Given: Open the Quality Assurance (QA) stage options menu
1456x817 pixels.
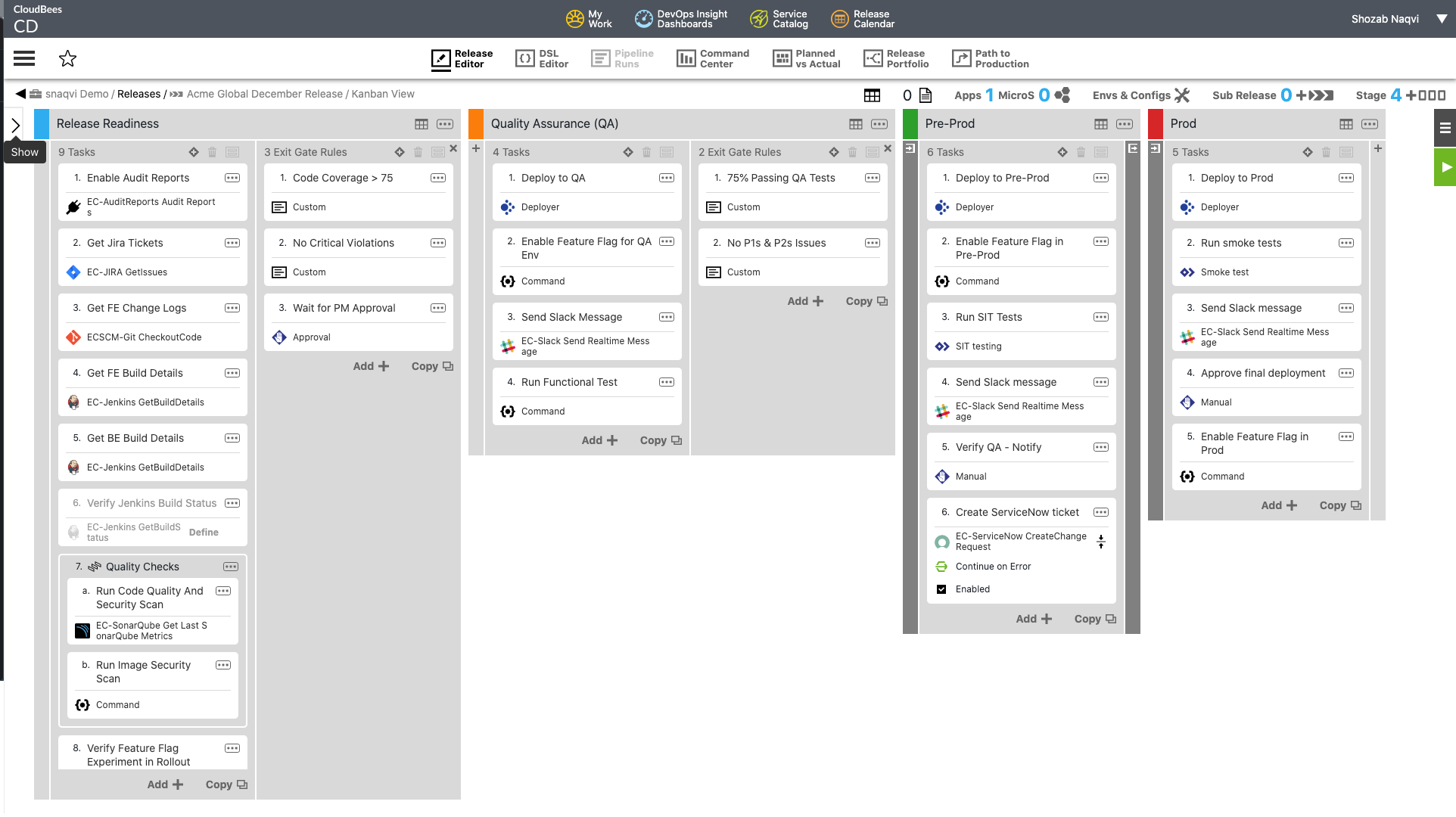Looking at the screenshot, I should point(879,124).
